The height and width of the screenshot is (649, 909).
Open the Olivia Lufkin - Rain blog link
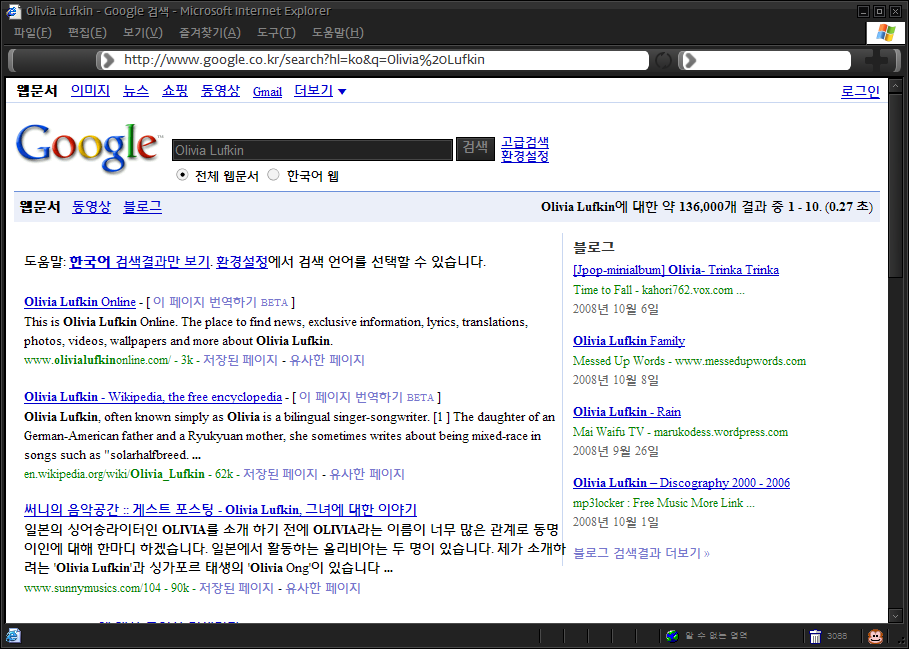[627, 412]
